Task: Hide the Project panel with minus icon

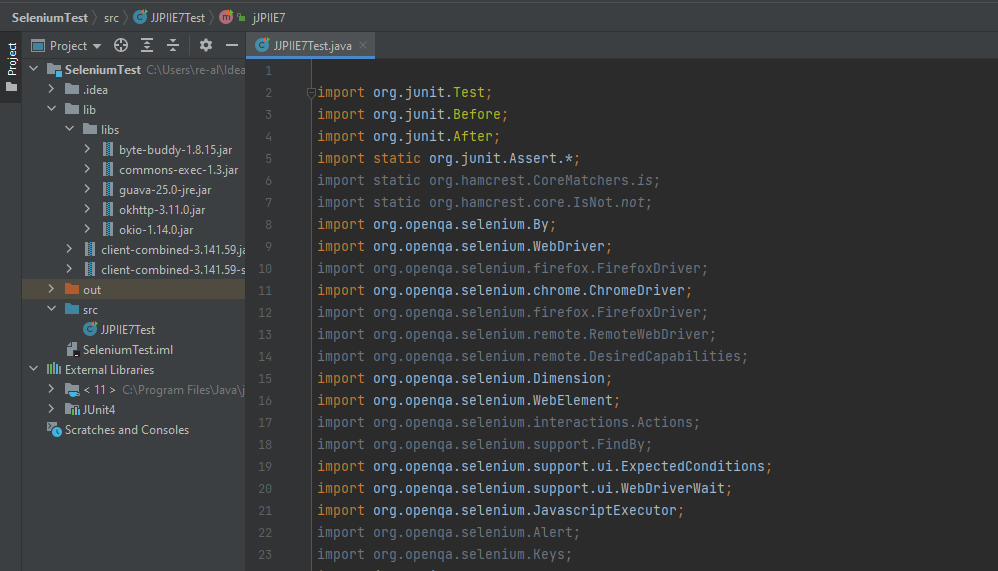Action: tap(232, 45)
